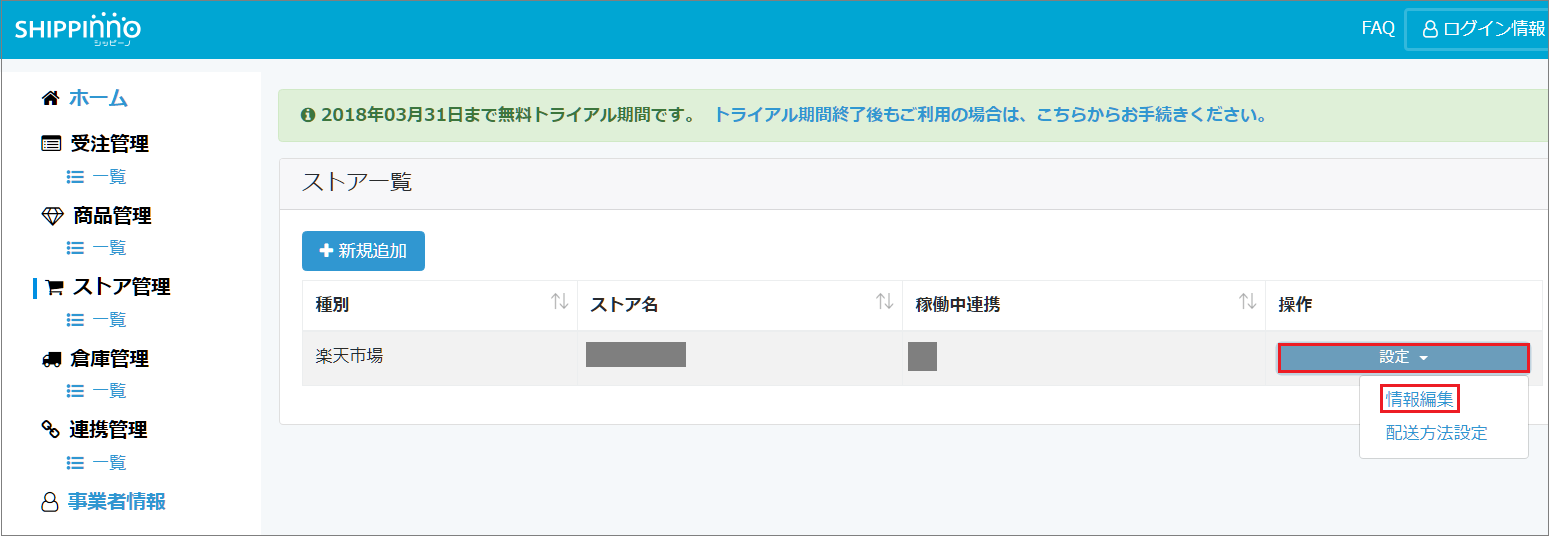Sort the table by 種別 column

pos(440,305)
